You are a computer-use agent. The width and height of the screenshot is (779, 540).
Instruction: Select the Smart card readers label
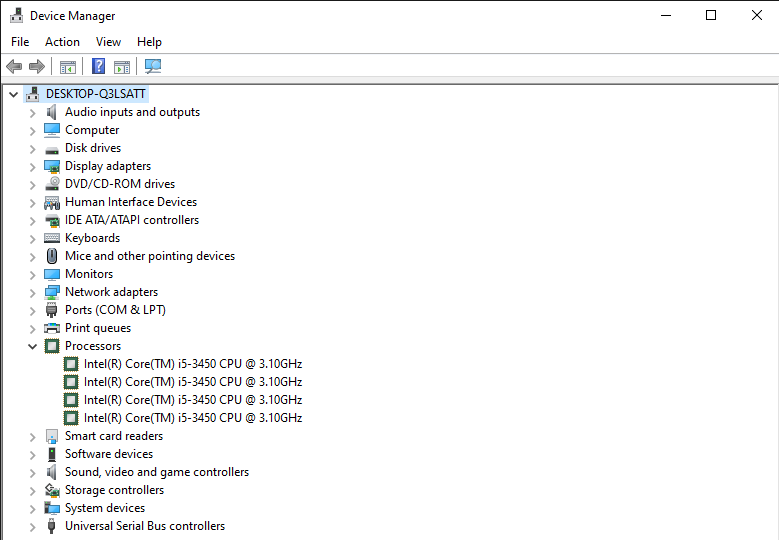[x=114, y=436]
